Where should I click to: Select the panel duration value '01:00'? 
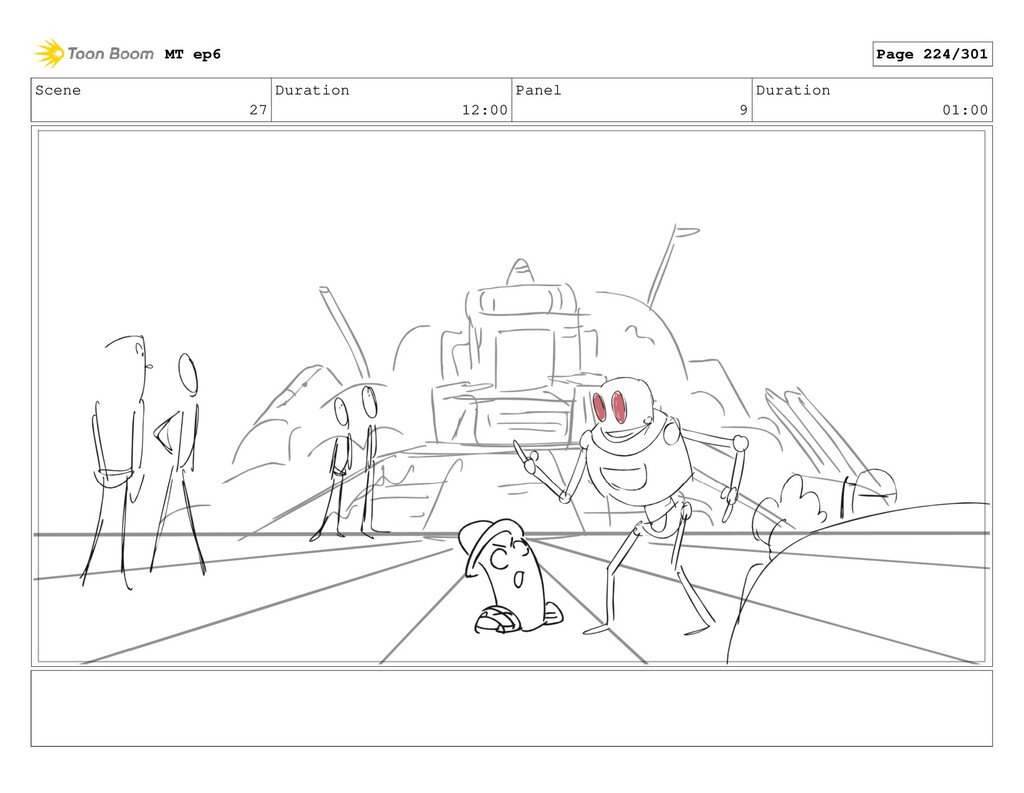click(965, 110)
